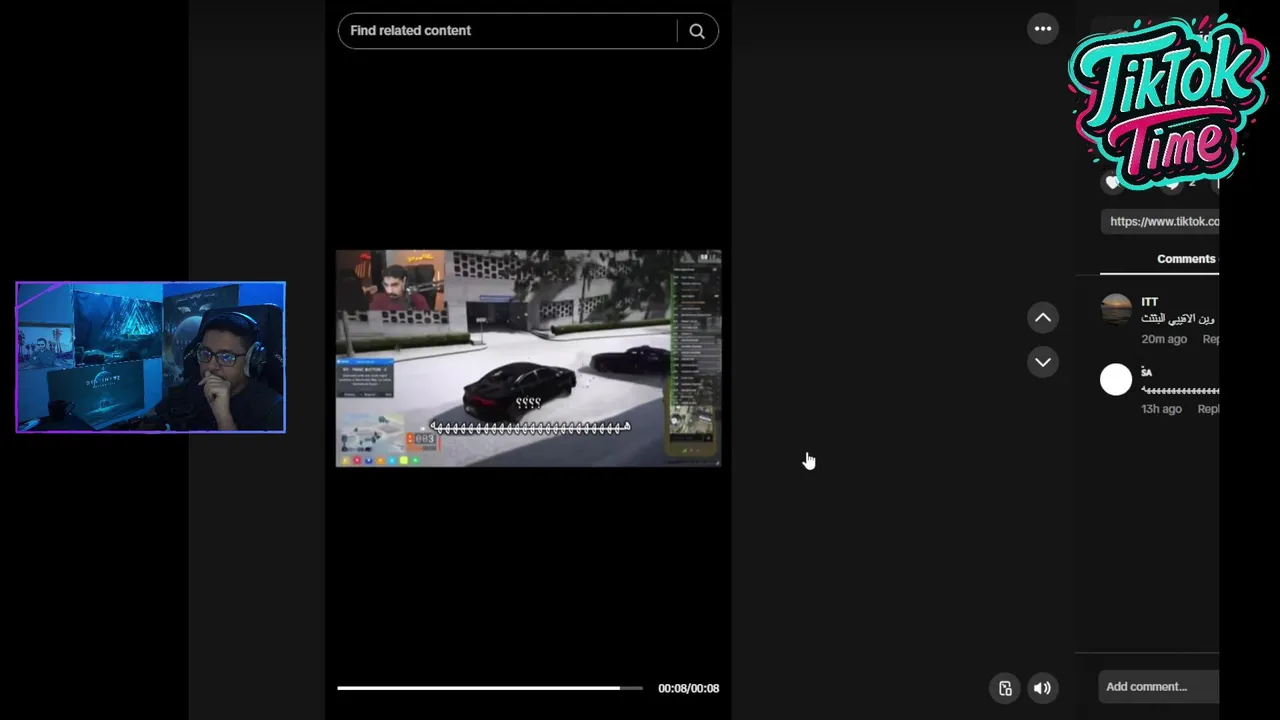Go to next video with down arrow
The height and width of the screenshot is (720, 1280).
point(1043,362)
